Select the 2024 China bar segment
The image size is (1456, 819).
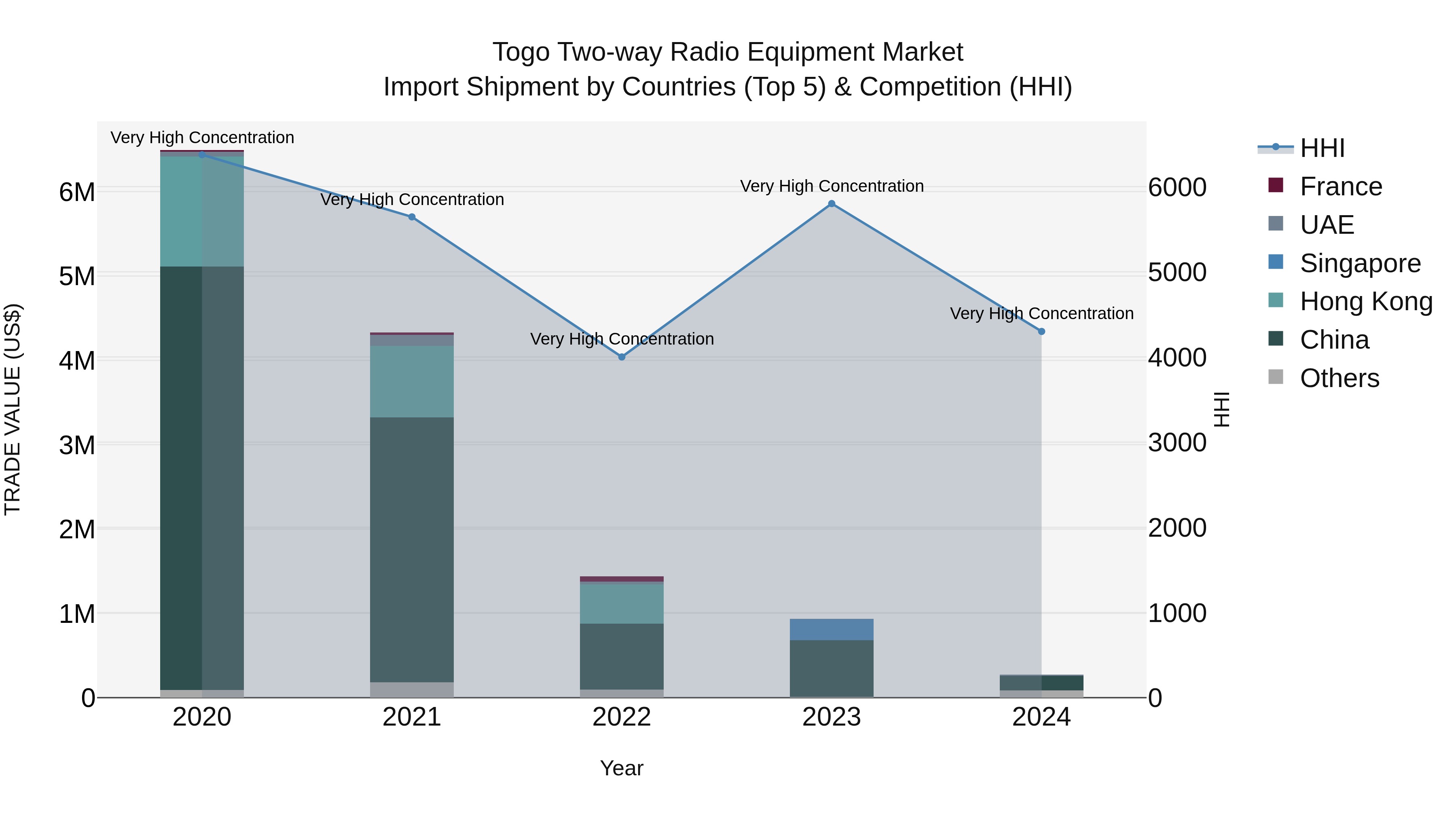tap(1042, 683)
